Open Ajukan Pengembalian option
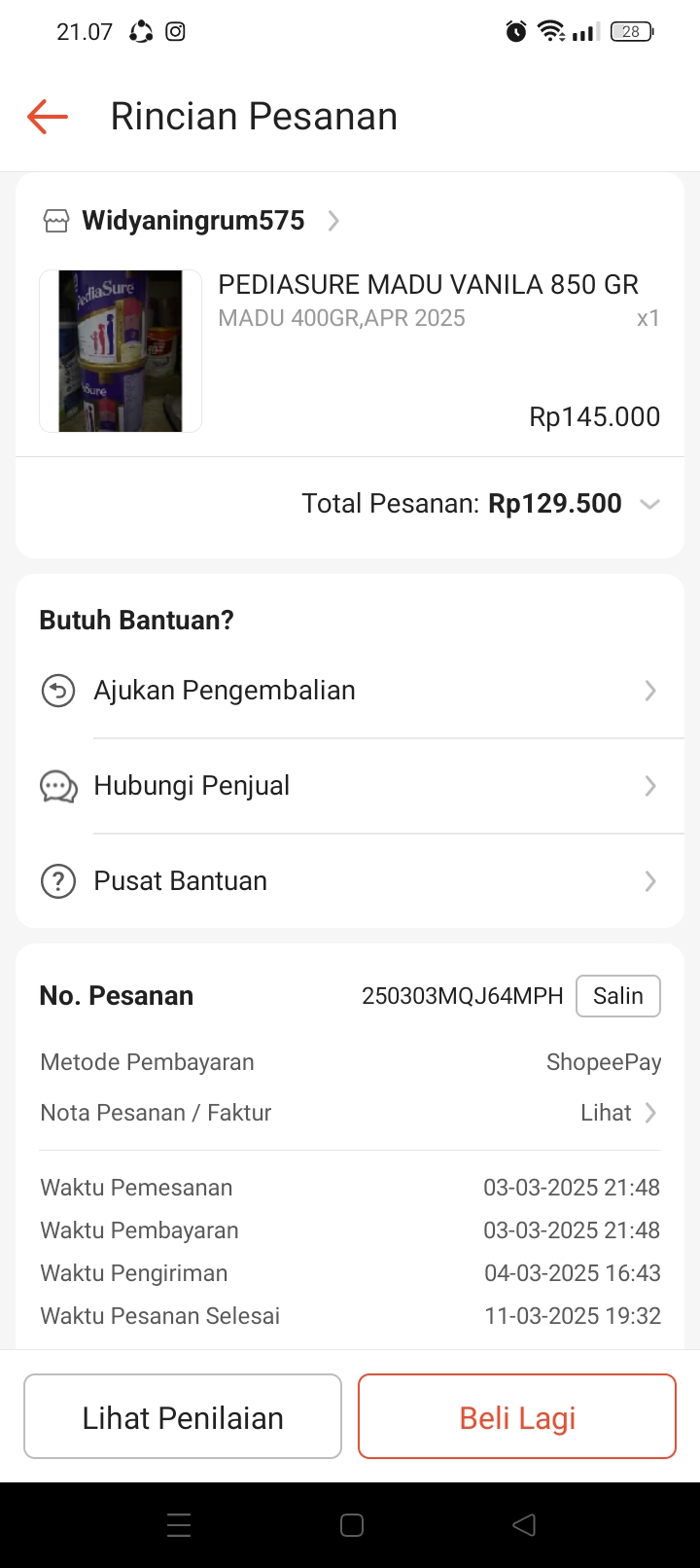 (225, 691)
